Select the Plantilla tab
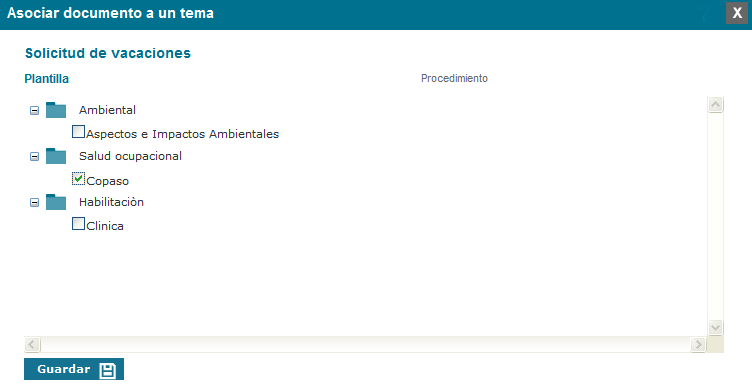The width and height of the screenshot is (752, 384). pyautogui.click(x=47, y=79)
